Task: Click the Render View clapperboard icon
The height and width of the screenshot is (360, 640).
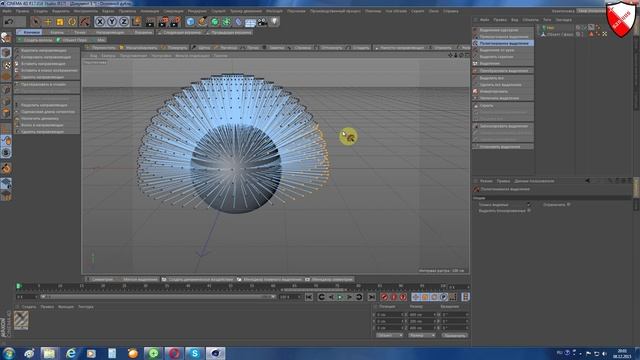Action: (x=150, y=22)
